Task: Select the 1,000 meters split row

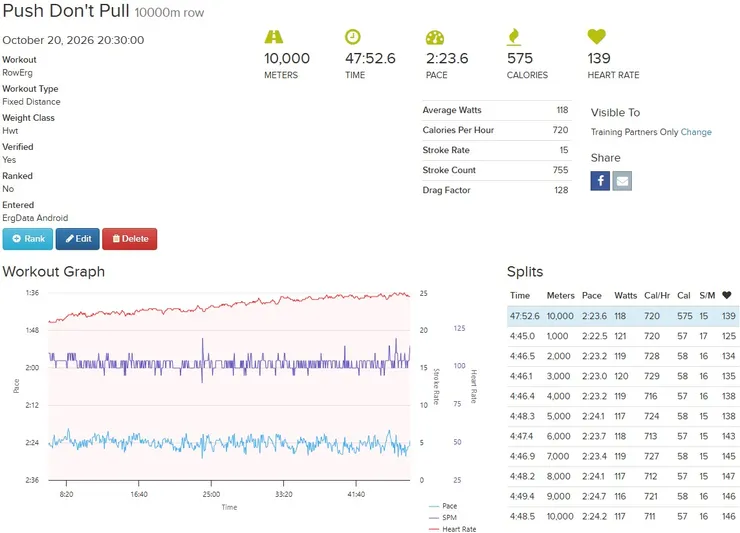Action: pos(623,336)
